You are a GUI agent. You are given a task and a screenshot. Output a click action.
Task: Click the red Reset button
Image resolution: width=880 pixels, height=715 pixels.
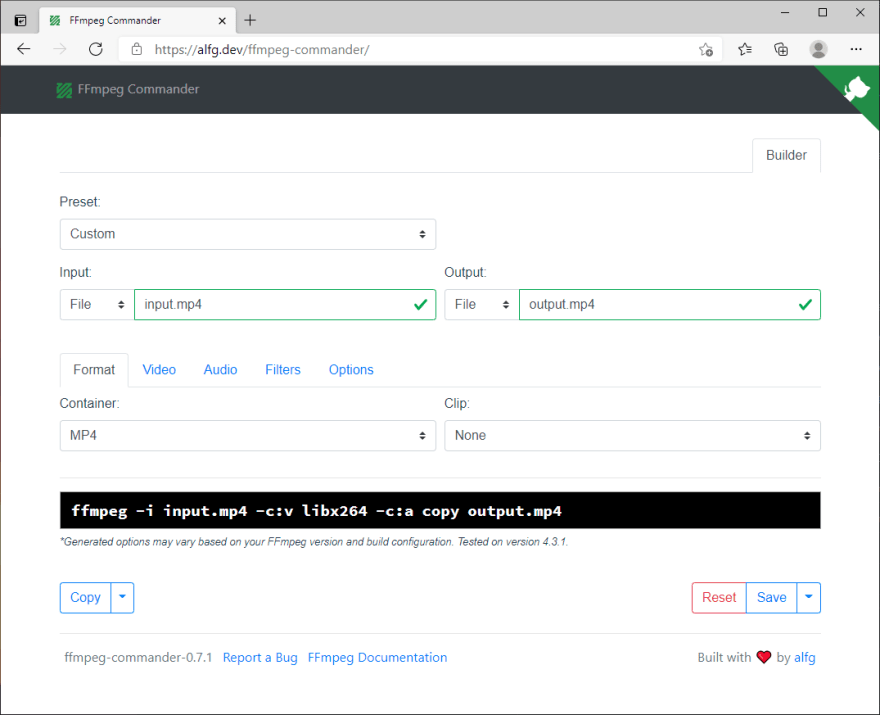pyautogui.click(x=719, y=598)
